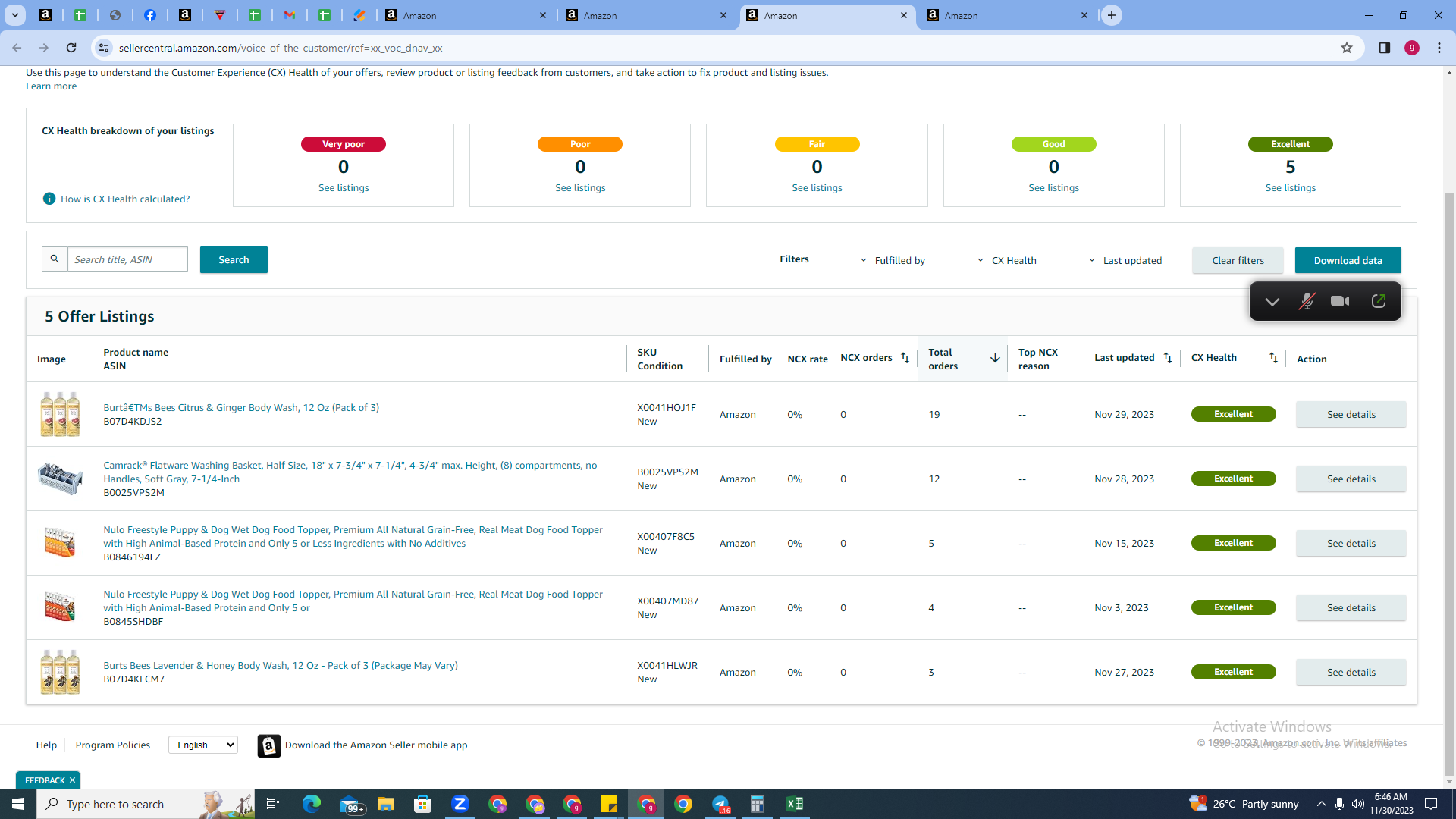Click the Chrome profile avatar icon
Screen dimensions: 1456x819
click(1412, 48)
